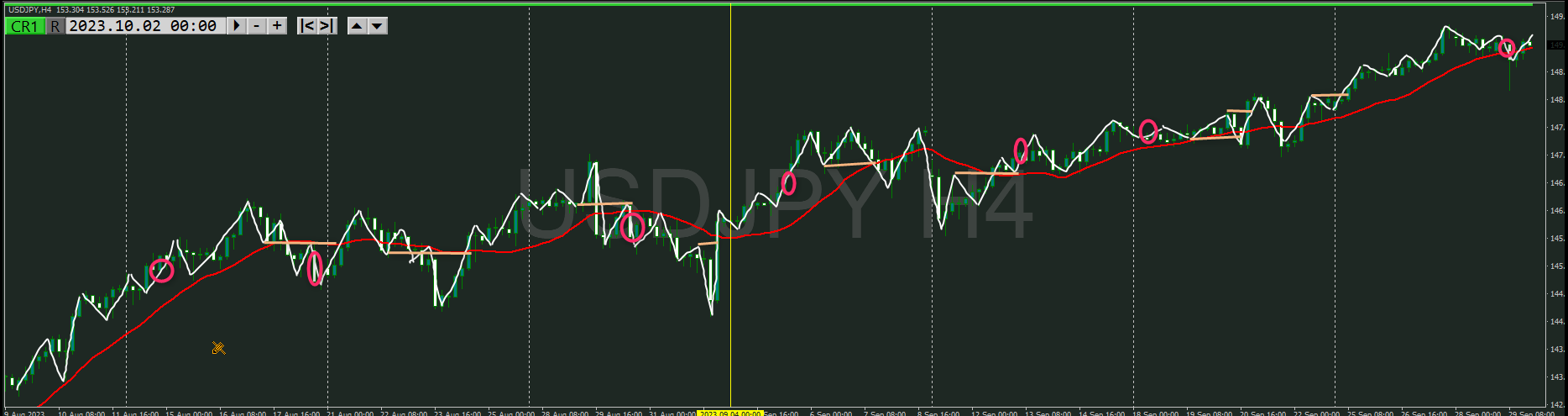Jump to start with the |< button
Image resolution: width=1568 pixels, height=416 pixels.
307,26
